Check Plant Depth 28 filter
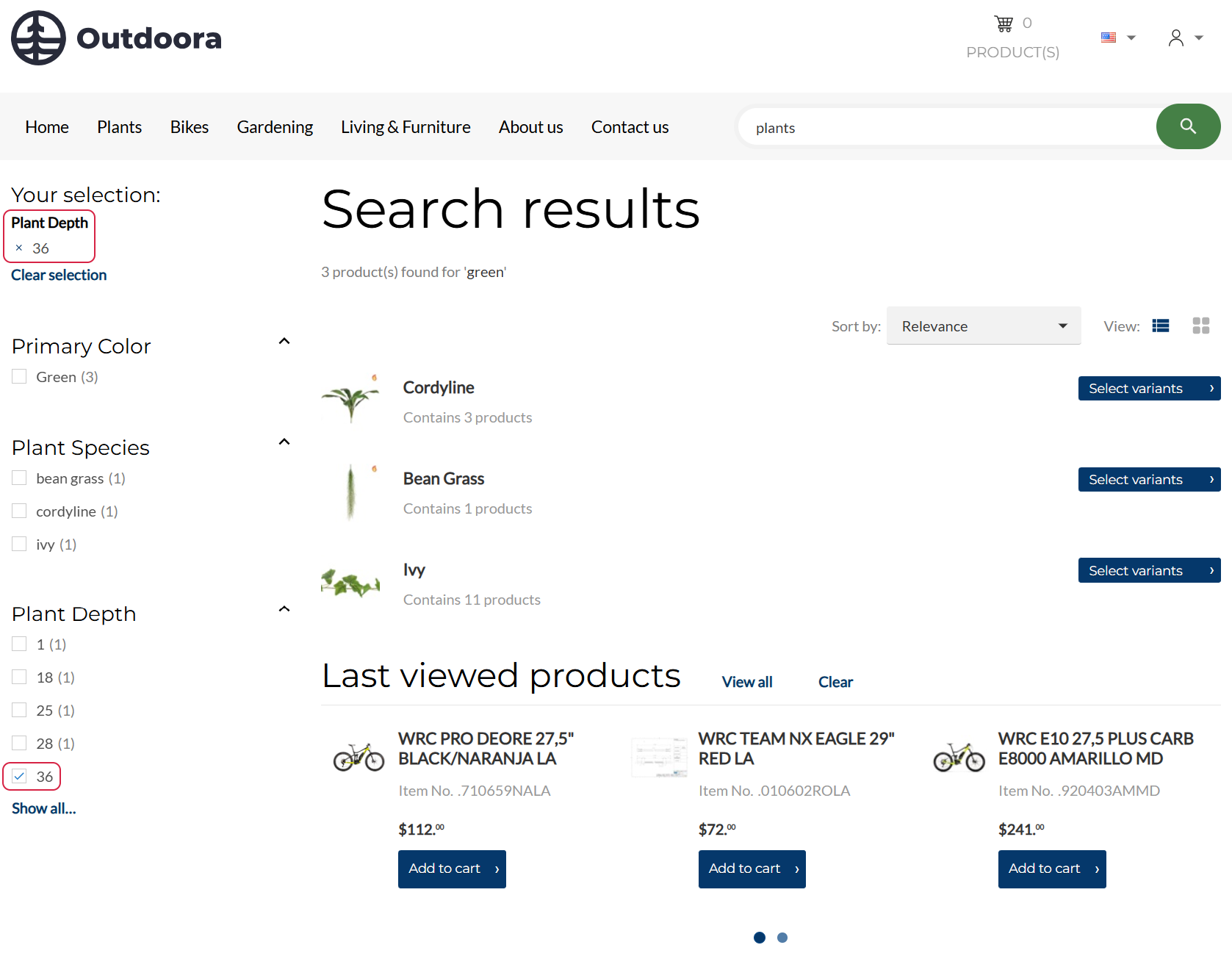The image size is (1232, 956). pos(19,744)
